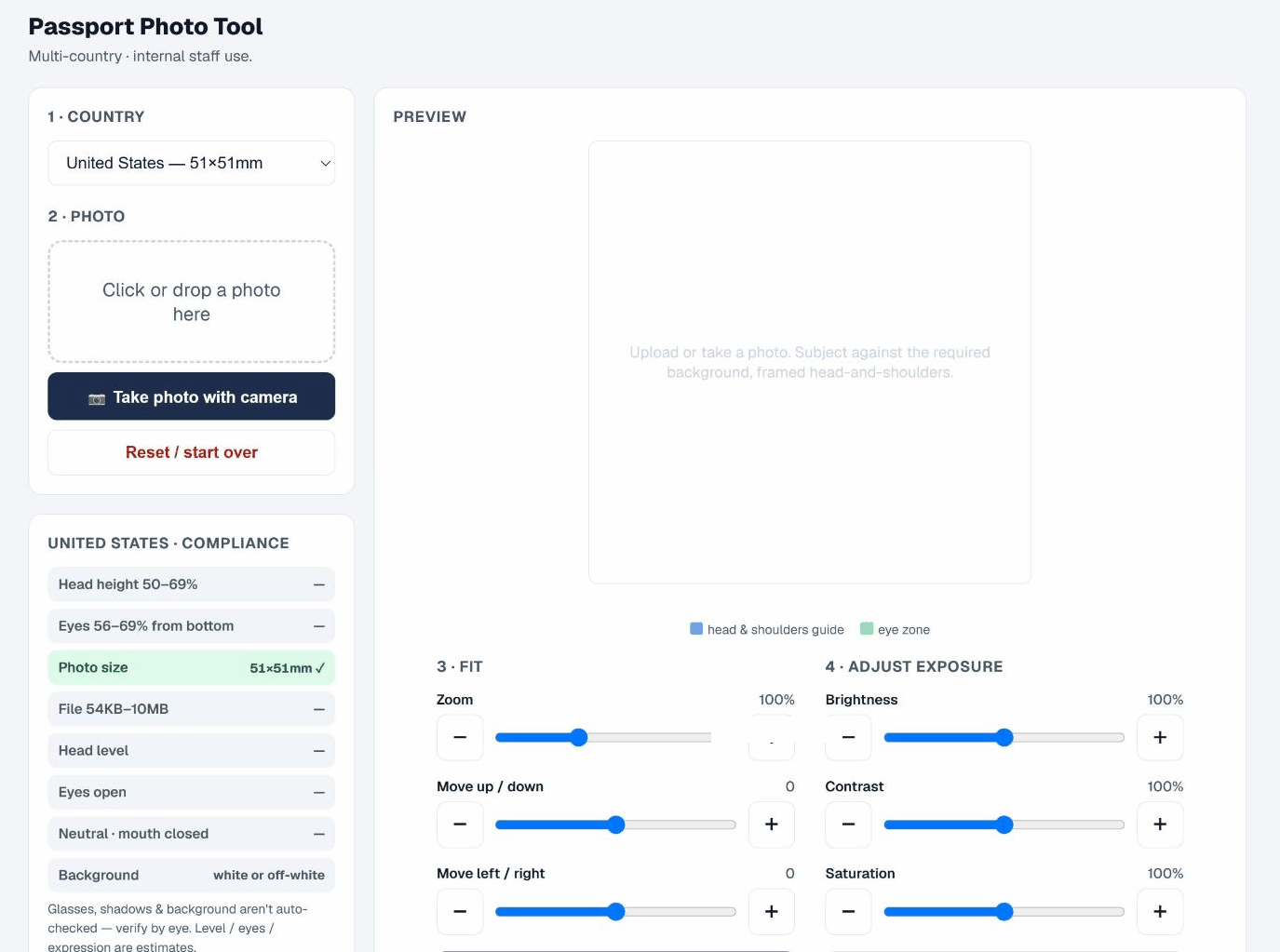The height and width of the screenshot is (952, 1280).
Task: Decrease Zoom with the minus button
Action: point(460,737)
